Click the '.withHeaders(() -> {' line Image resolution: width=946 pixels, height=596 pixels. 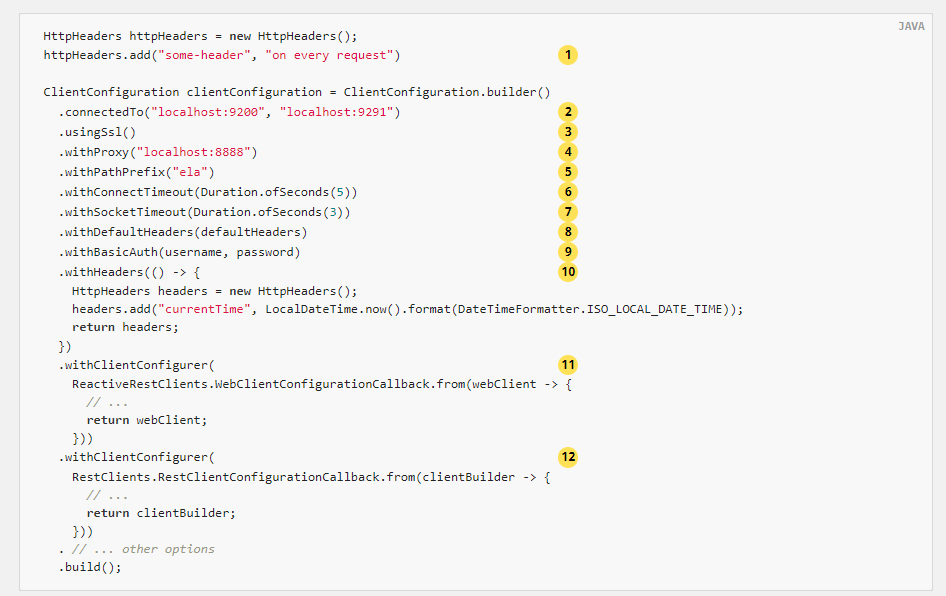[x=129, y=272]
